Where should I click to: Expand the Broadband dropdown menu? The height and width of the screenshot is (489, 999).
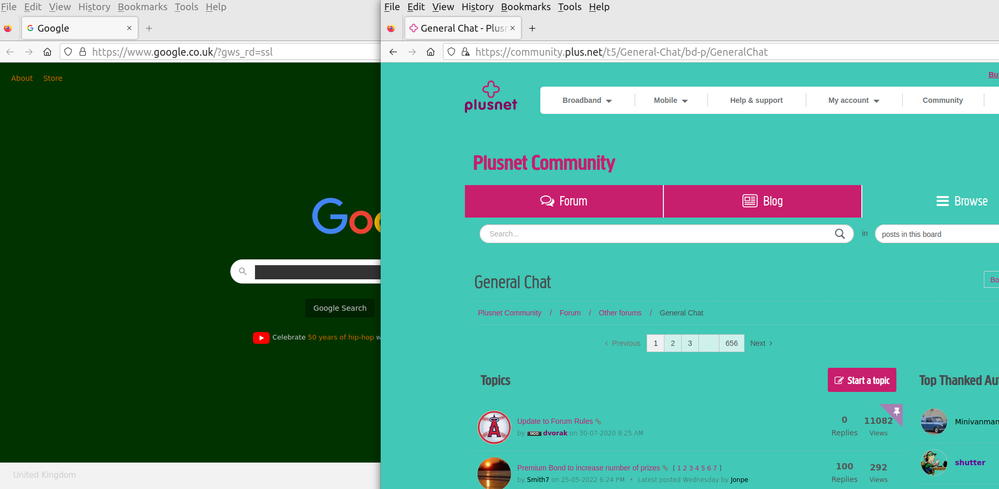tap(587, 101)
